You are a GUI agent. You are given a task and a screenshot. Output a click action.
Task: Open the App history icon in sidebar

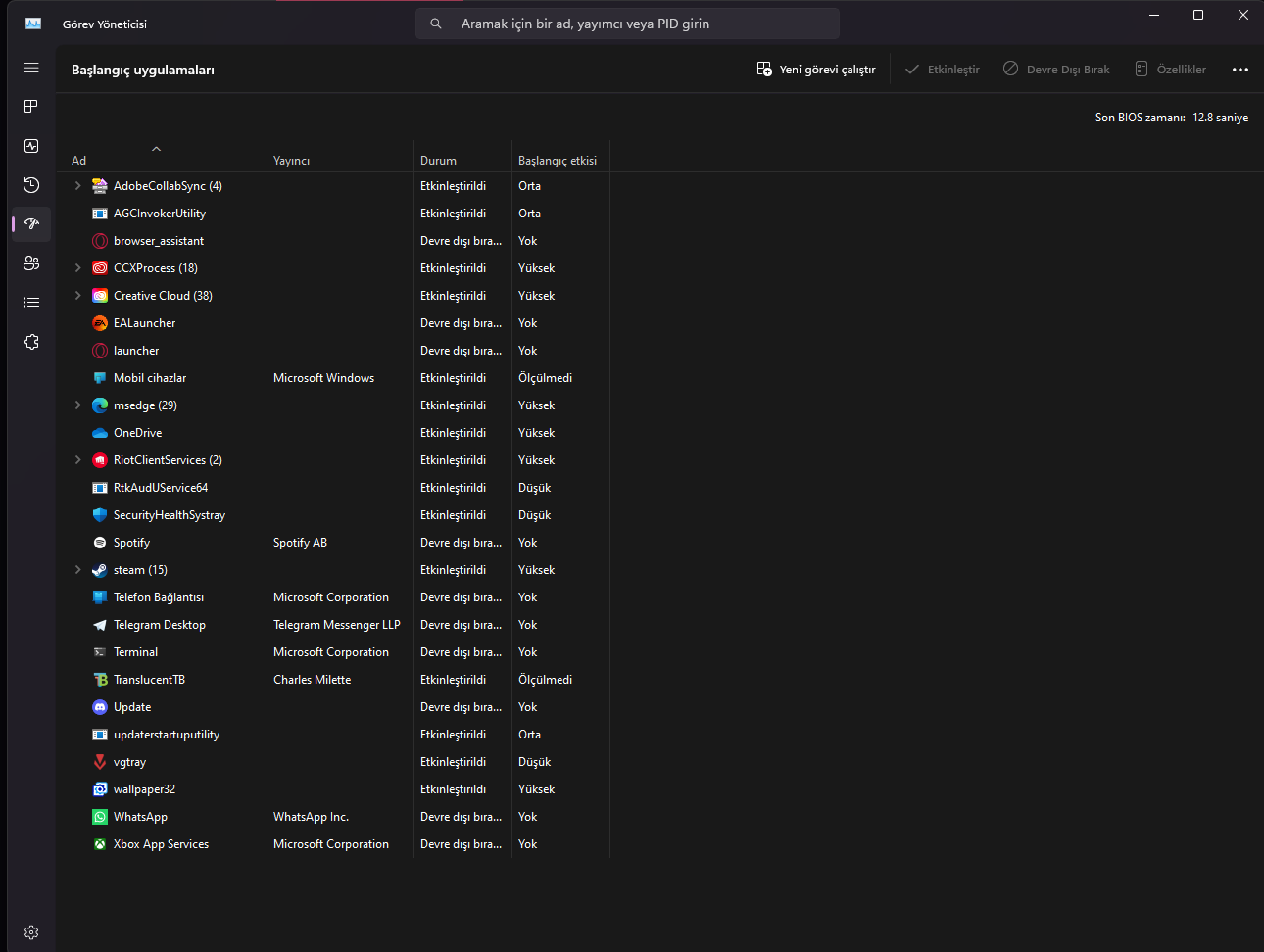click(x=31, y=185)
